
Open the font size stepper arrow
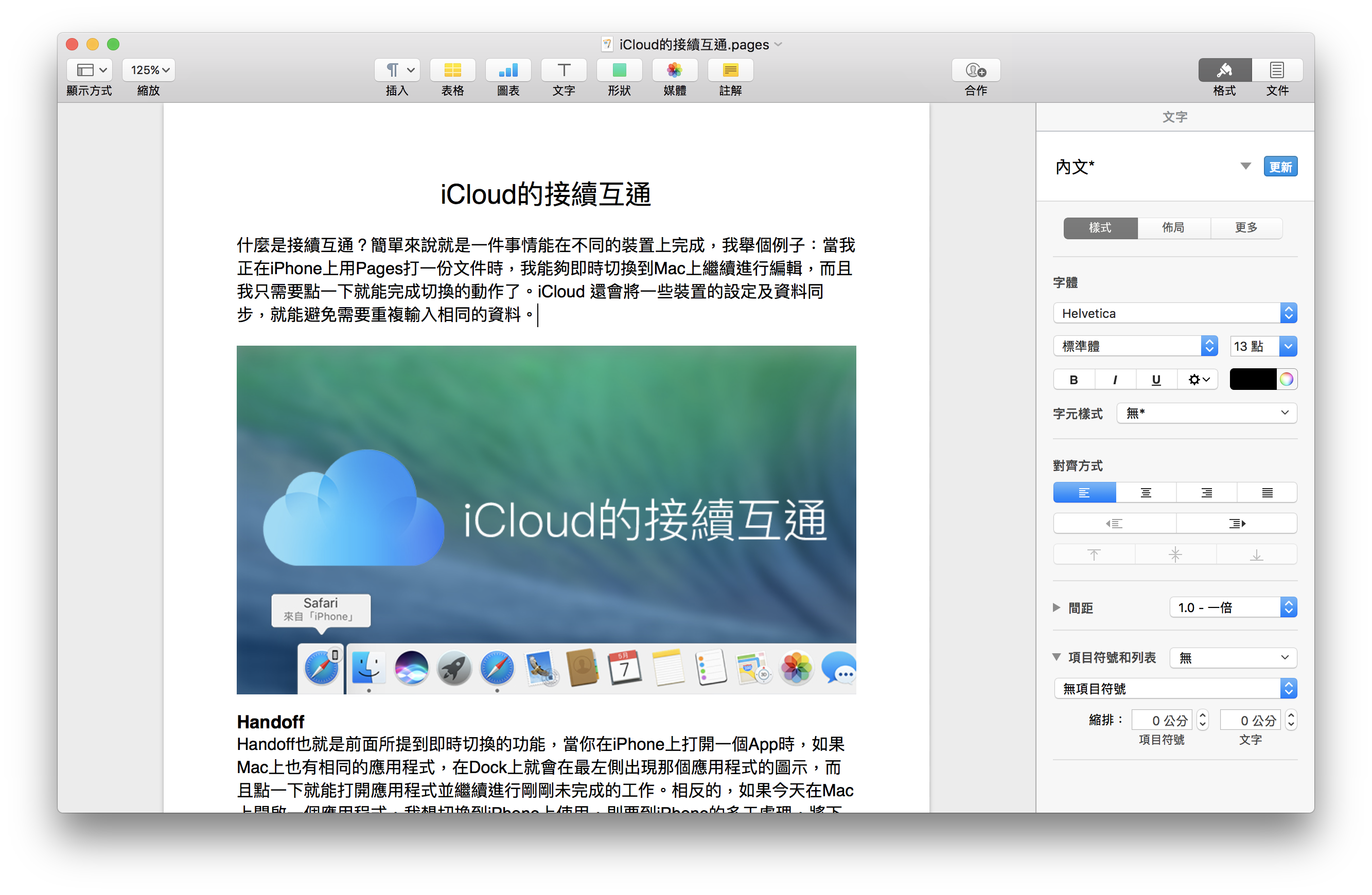point(1289,346)
